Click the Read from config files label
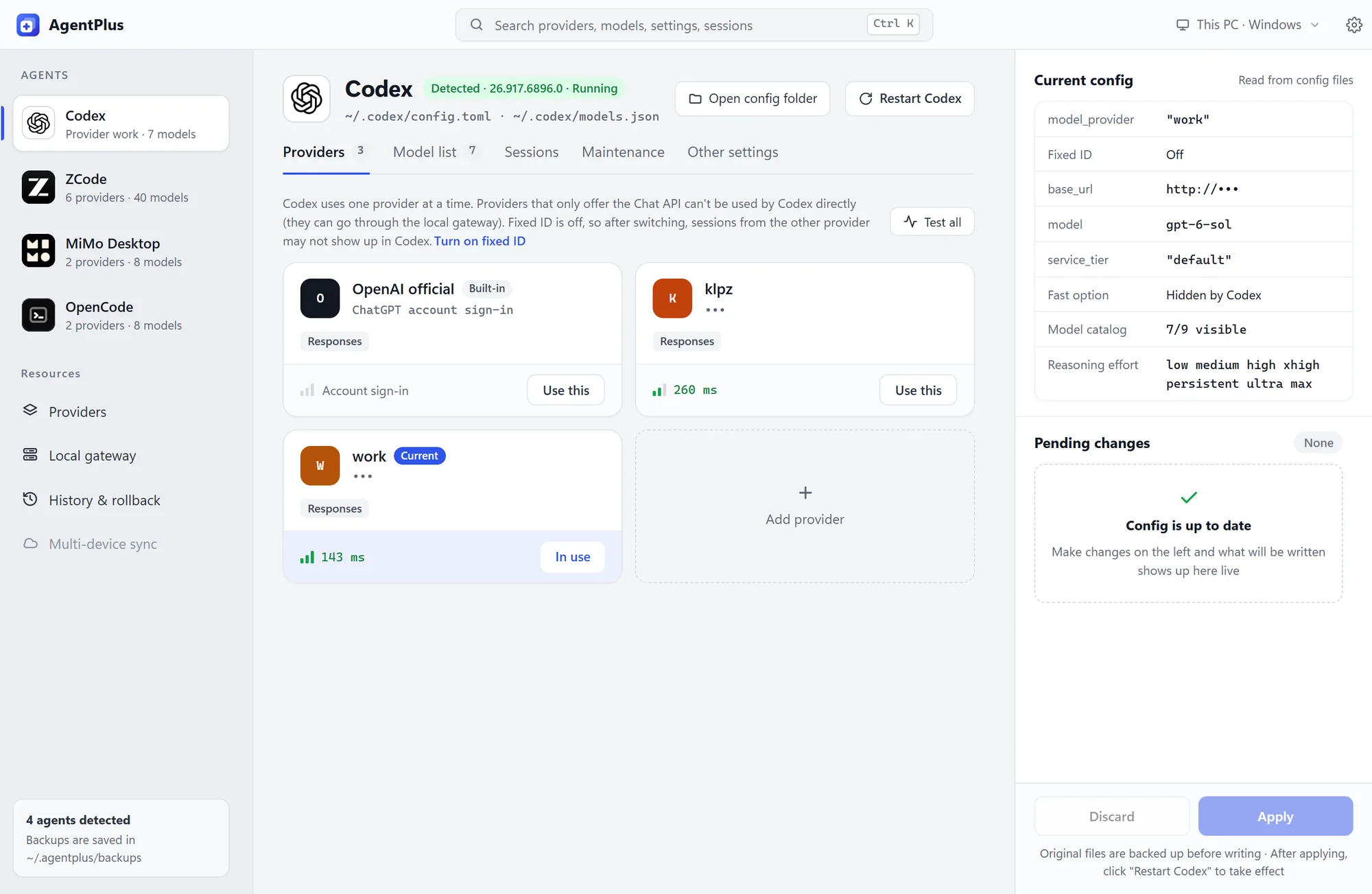 pyautogui.click(x=1295, y=80)
